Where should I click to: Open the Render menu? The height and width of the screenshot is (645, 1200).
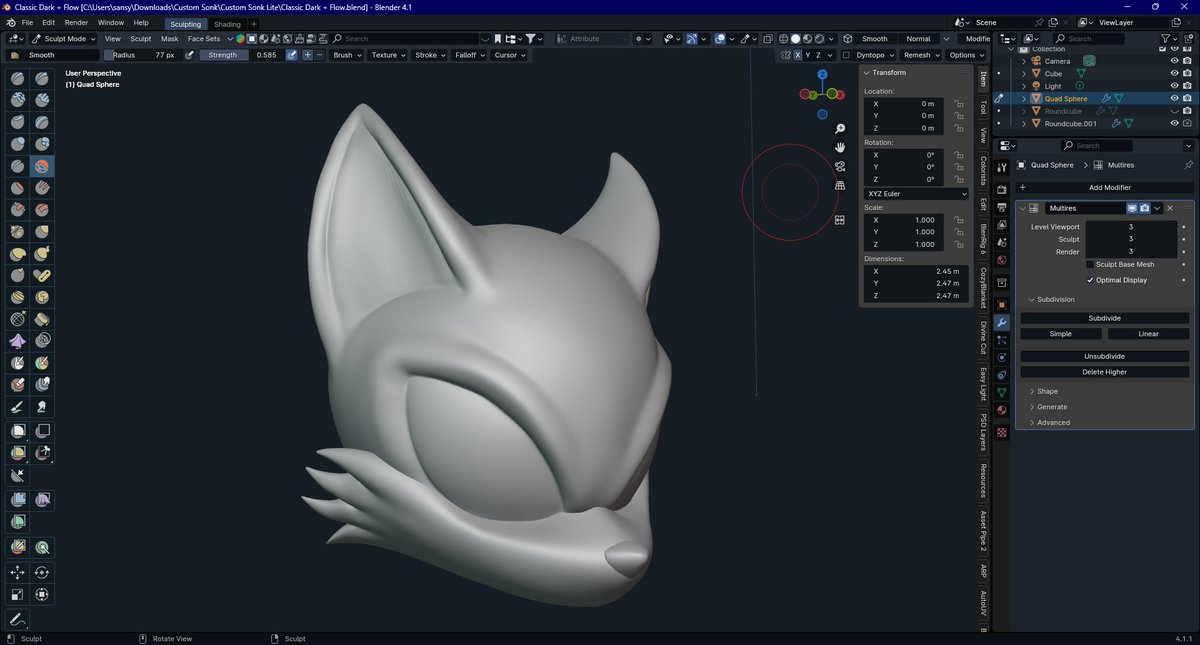76,22
